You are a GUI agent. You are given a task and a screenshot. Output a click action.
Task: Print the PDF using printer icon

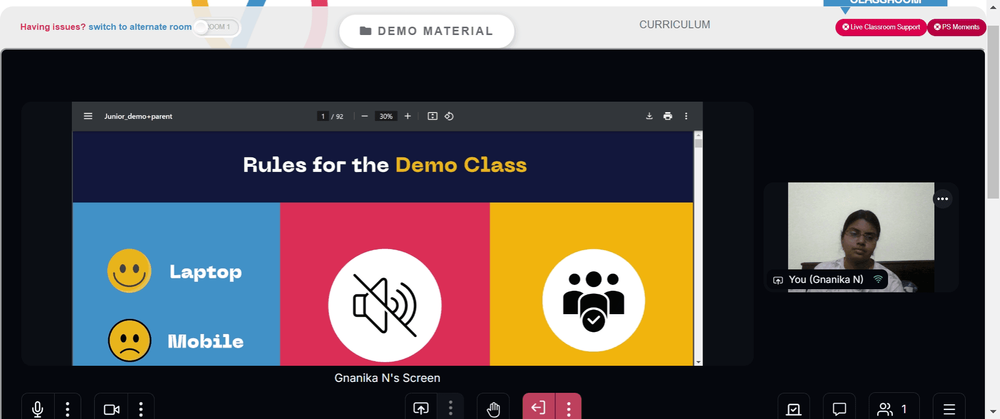(x=668, y=116)
